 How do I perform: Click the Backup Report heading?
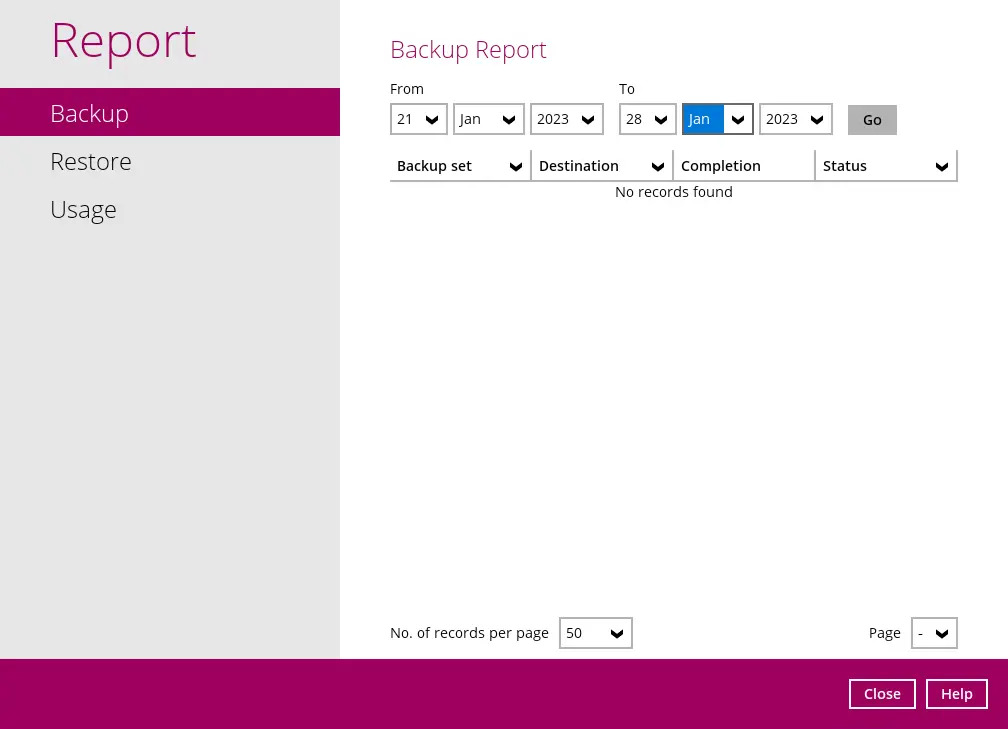pyautogui.click(x=468, y=49)
